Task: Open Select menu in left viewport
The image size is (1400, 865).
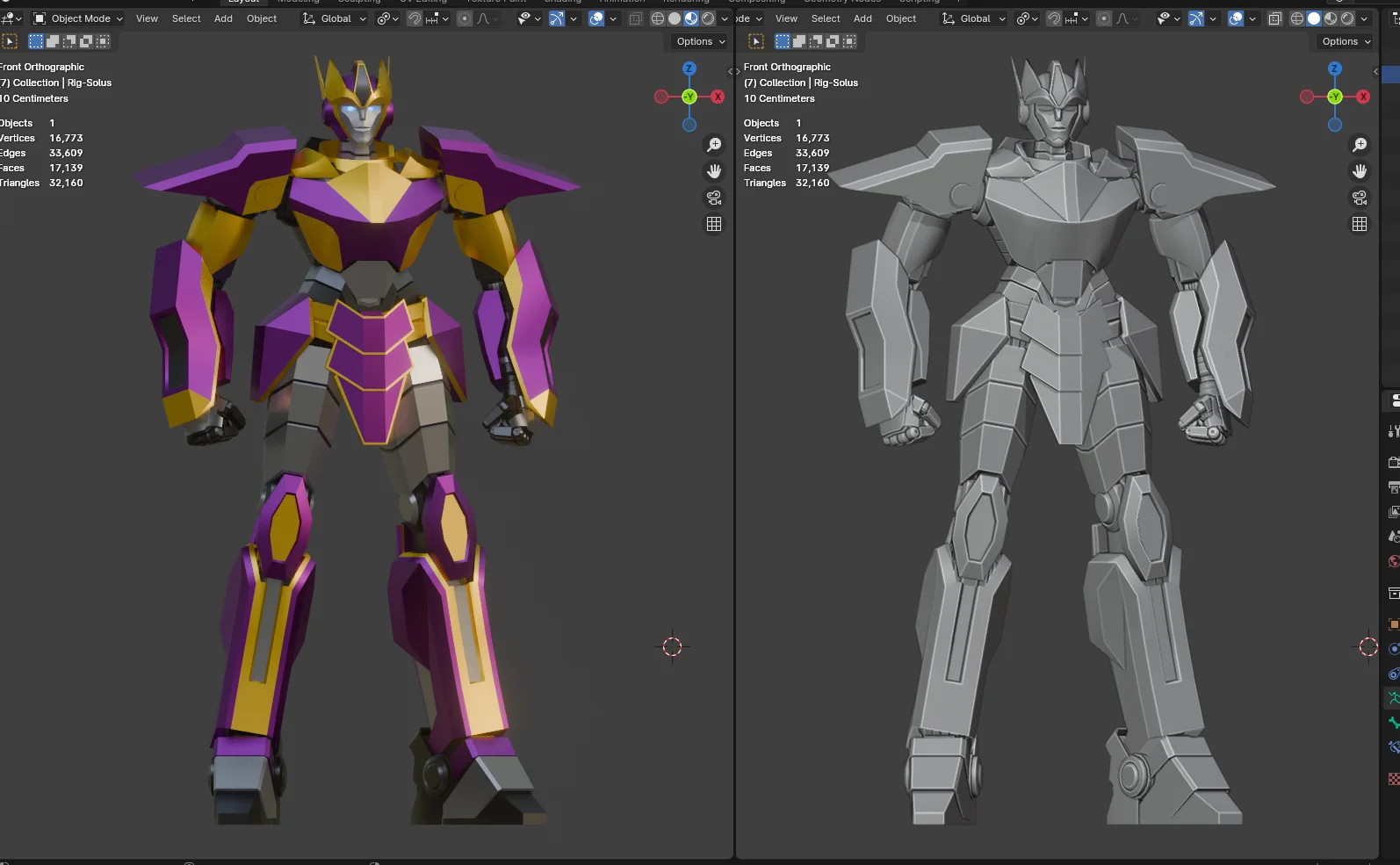Action: 186,18
